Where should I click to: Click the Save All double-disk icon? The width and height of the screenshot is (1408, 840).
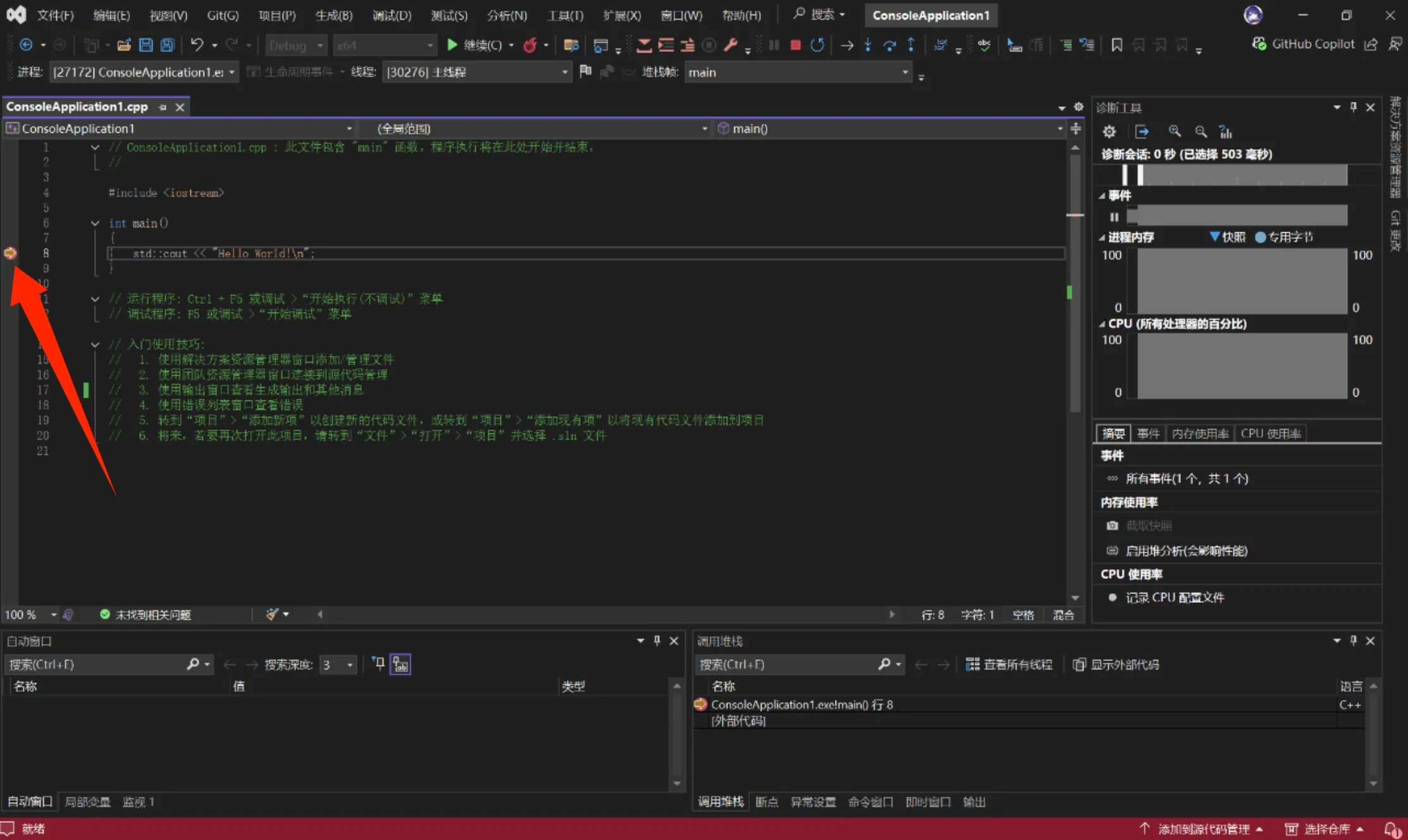coord(167,45)
